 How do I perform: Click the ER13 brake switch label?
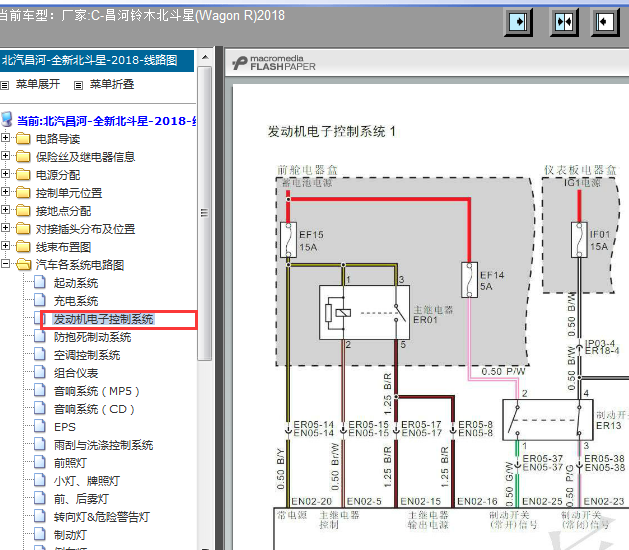pos(608,426)
